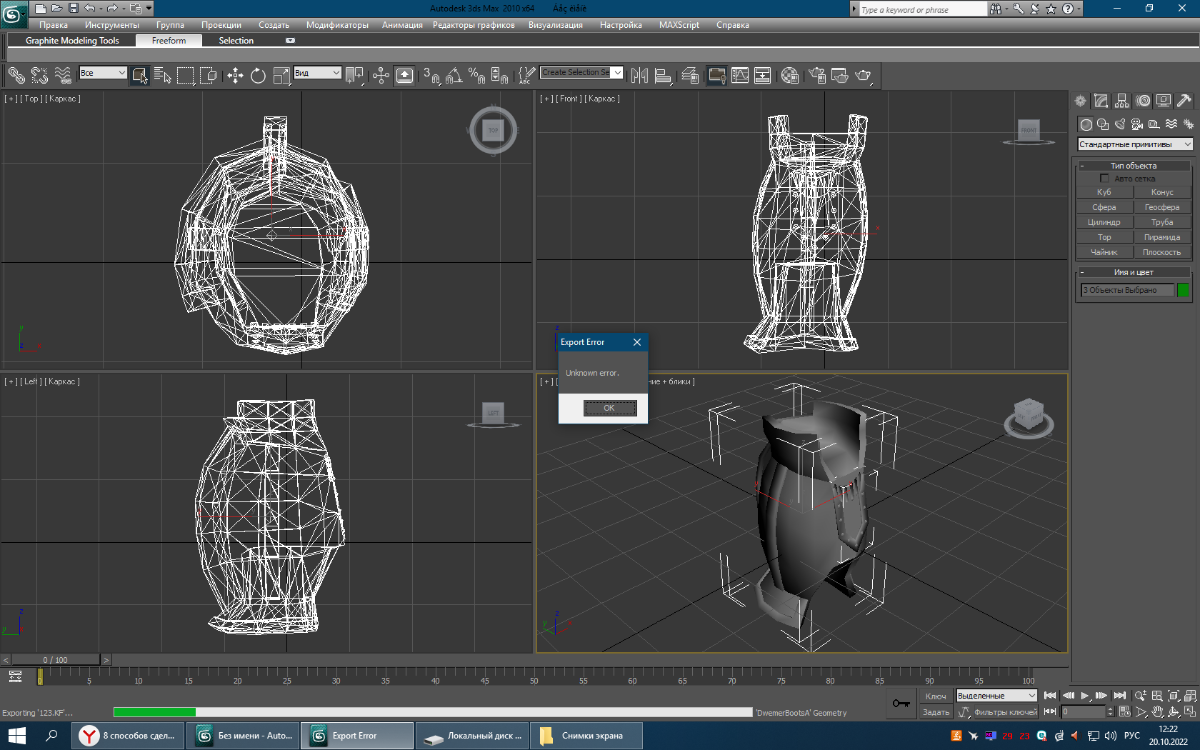Open the Modify panel tab icon
Screen dimensions: 1200x750
tap(1101, 101)
